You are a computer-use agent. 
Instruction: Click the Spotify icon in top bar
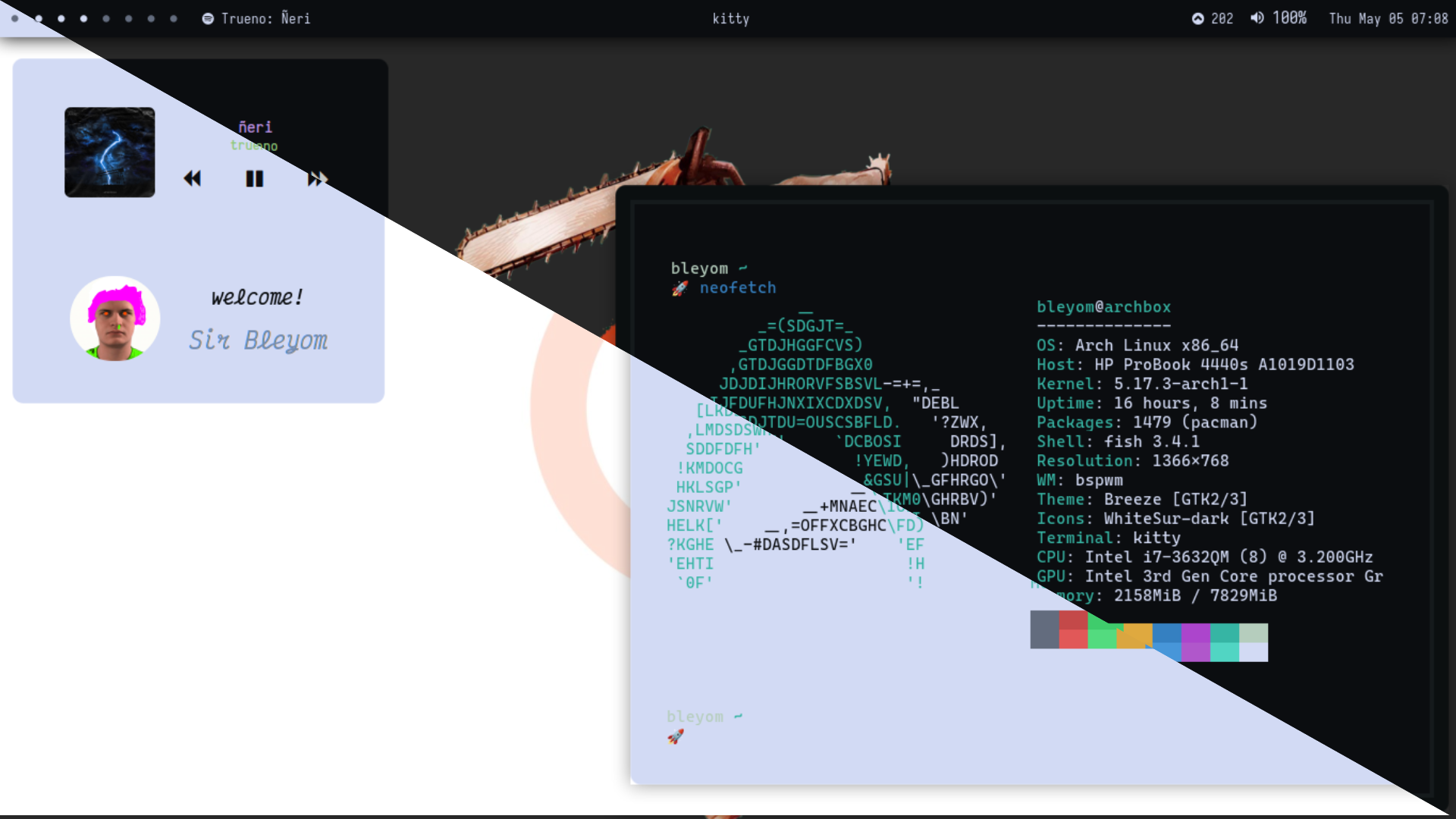[208, 19]
